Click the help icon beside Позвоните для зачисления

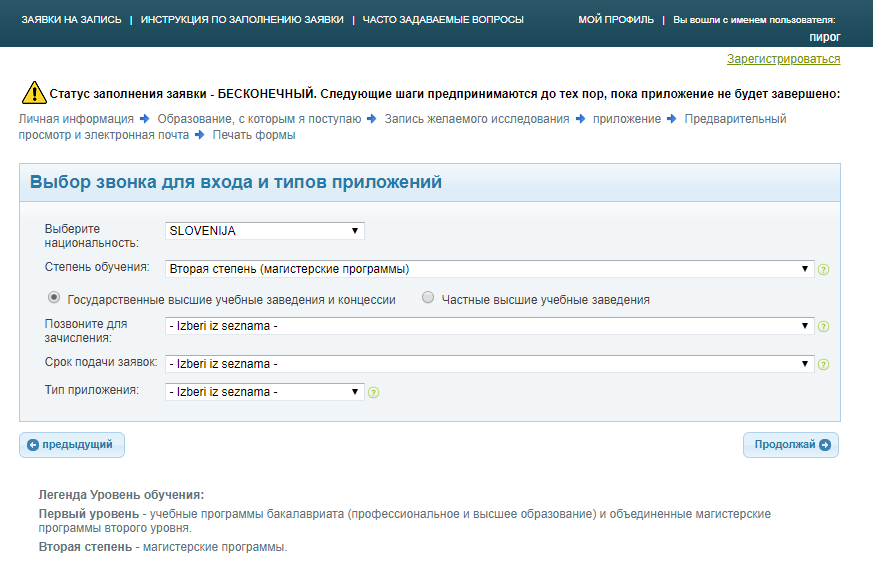(x=823, y=326)
